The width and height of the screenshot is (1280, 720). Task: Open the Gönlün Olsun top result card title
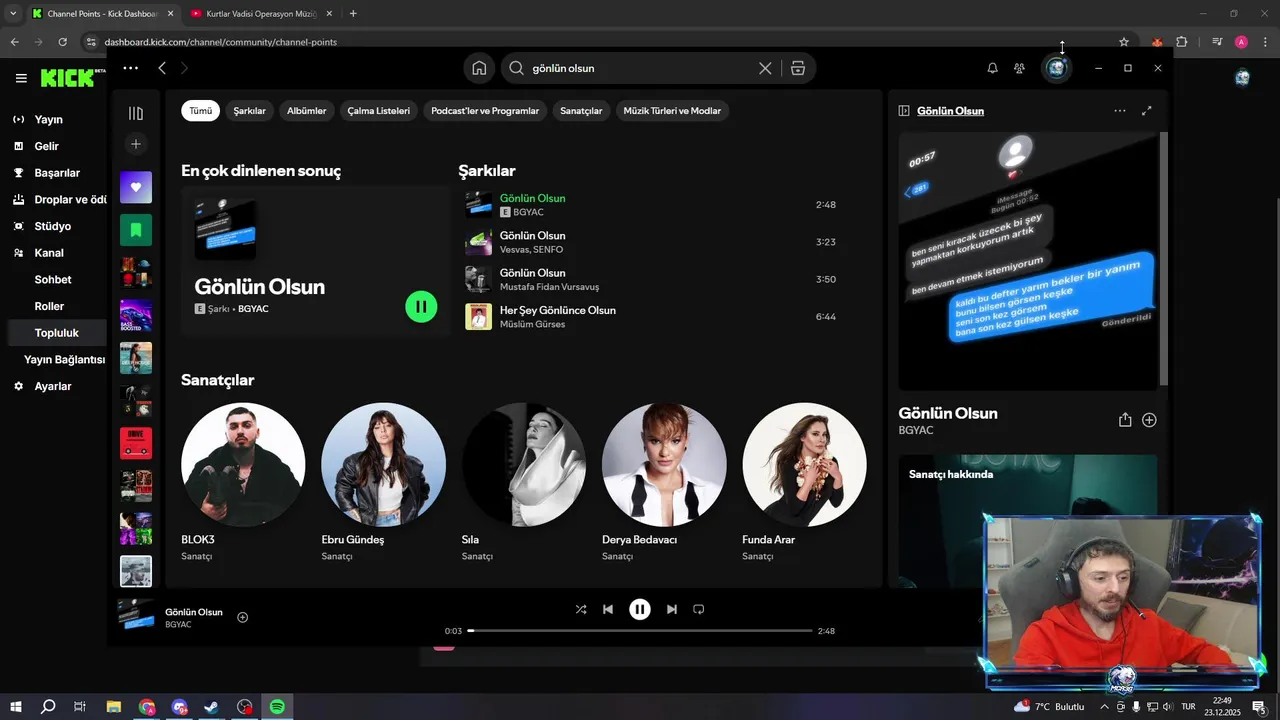click(260, 287)
